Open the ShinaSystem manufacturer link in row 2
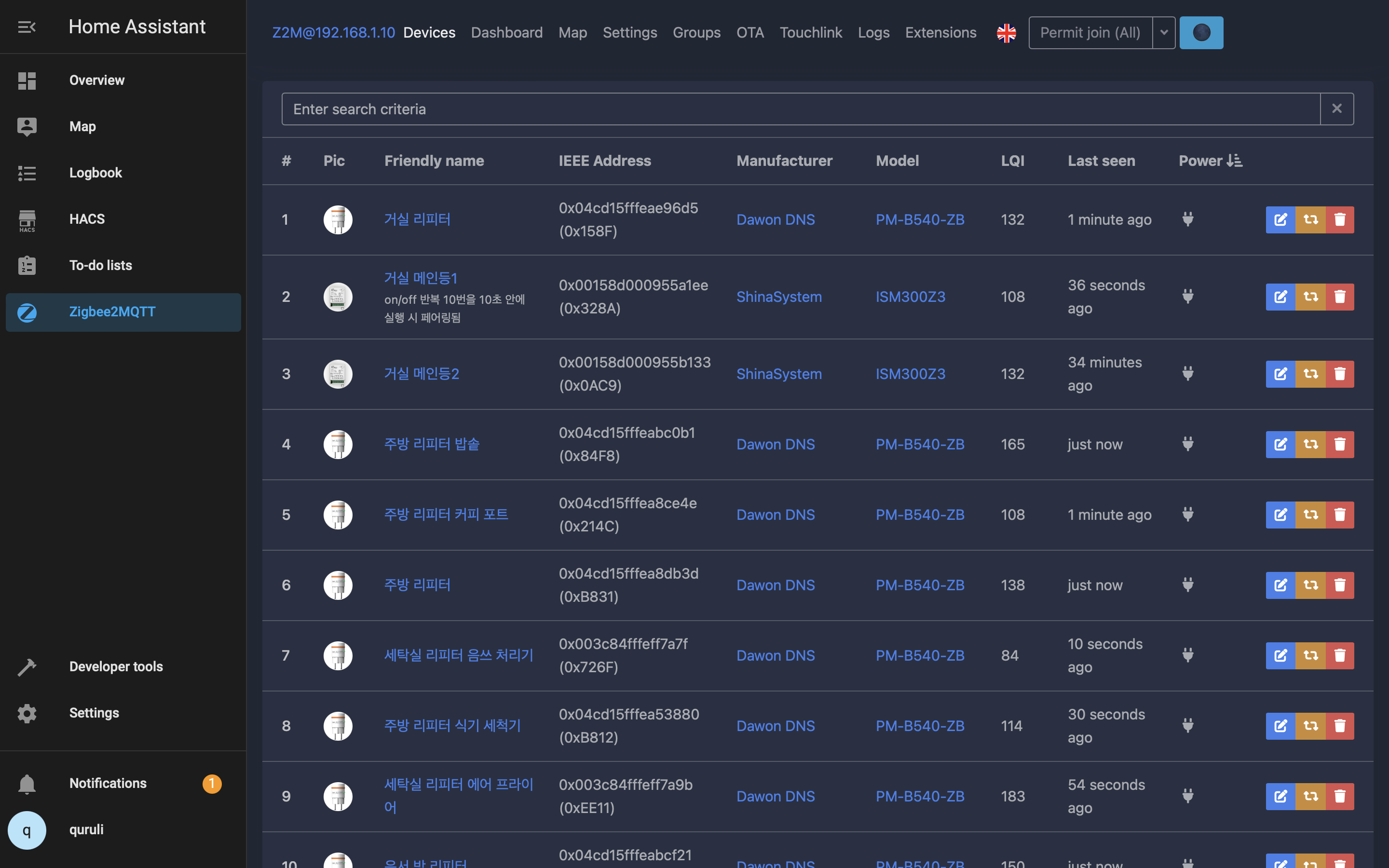 (x=778, y=297)
